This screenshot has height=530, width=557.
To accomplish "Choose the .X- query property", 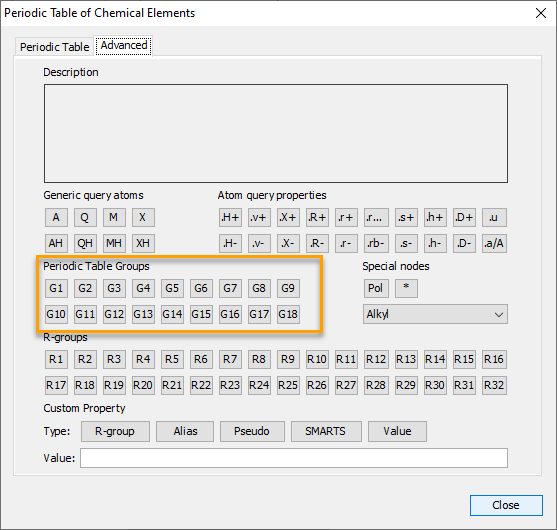I will tap(288, 243).
